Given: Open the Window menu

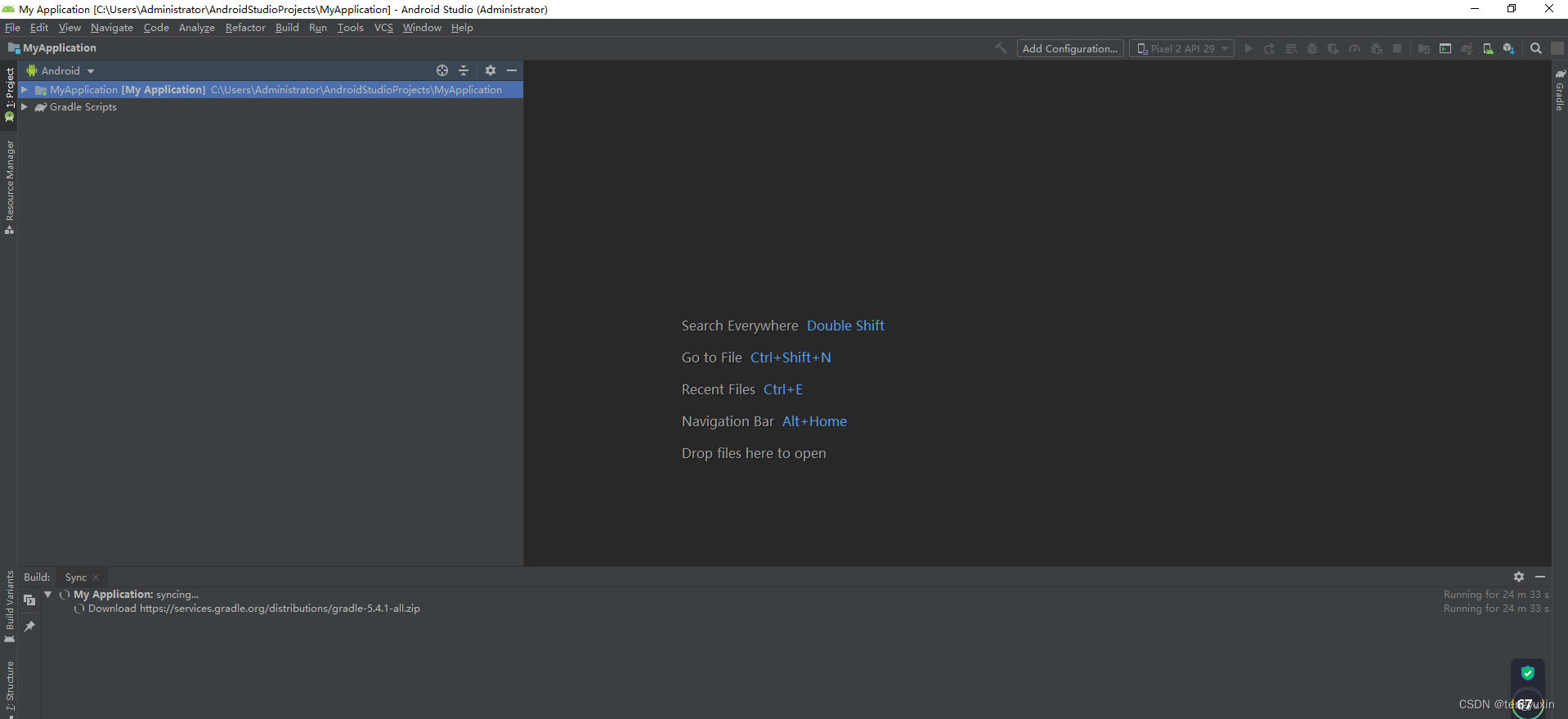Looking at the screenshot, I should click(422, 28).
